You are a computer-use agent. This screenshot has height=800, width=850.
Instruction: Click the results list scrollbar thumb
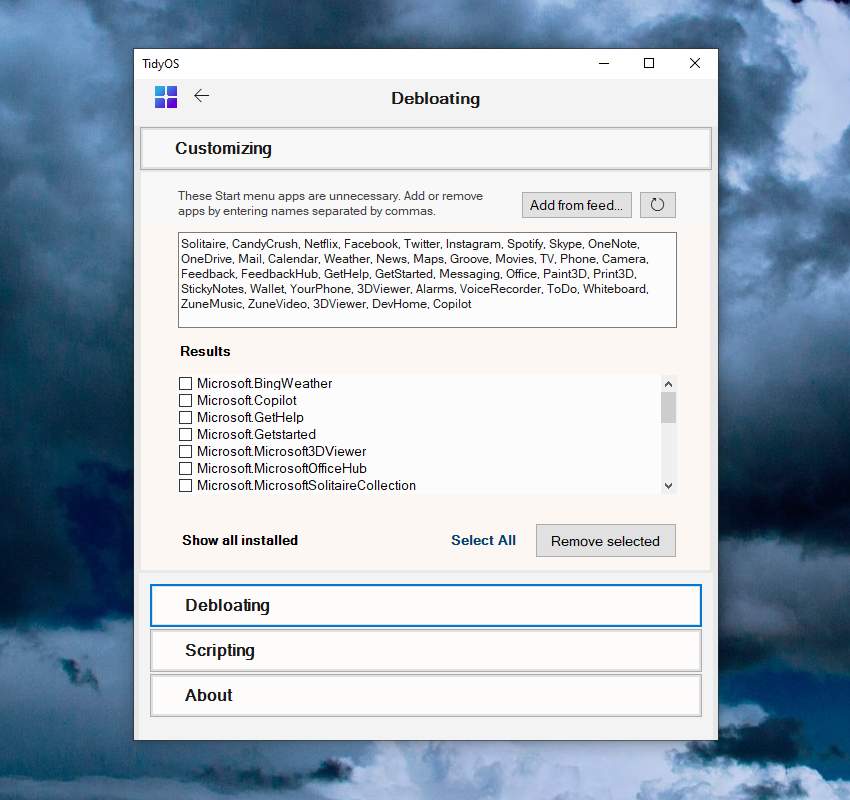click(668, 408)
